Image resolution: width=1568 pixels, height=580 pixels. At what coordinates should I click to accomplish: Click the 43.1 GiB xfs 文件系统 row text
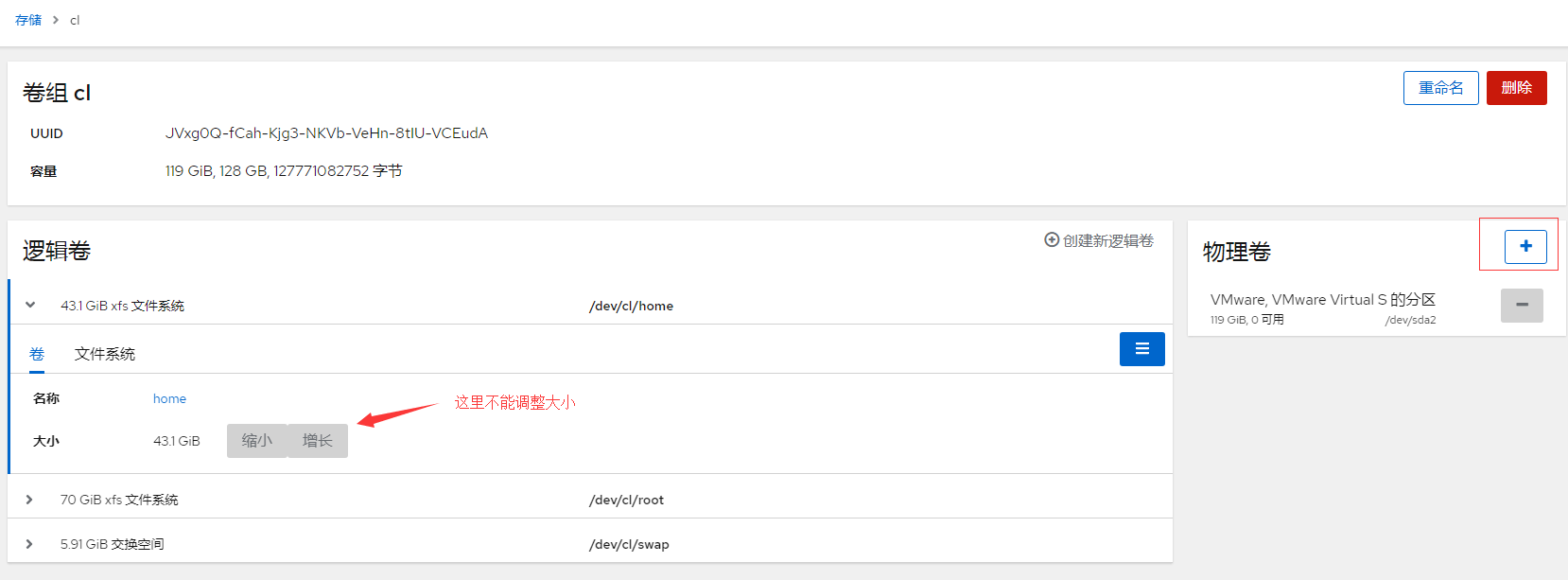click(123, 306)
